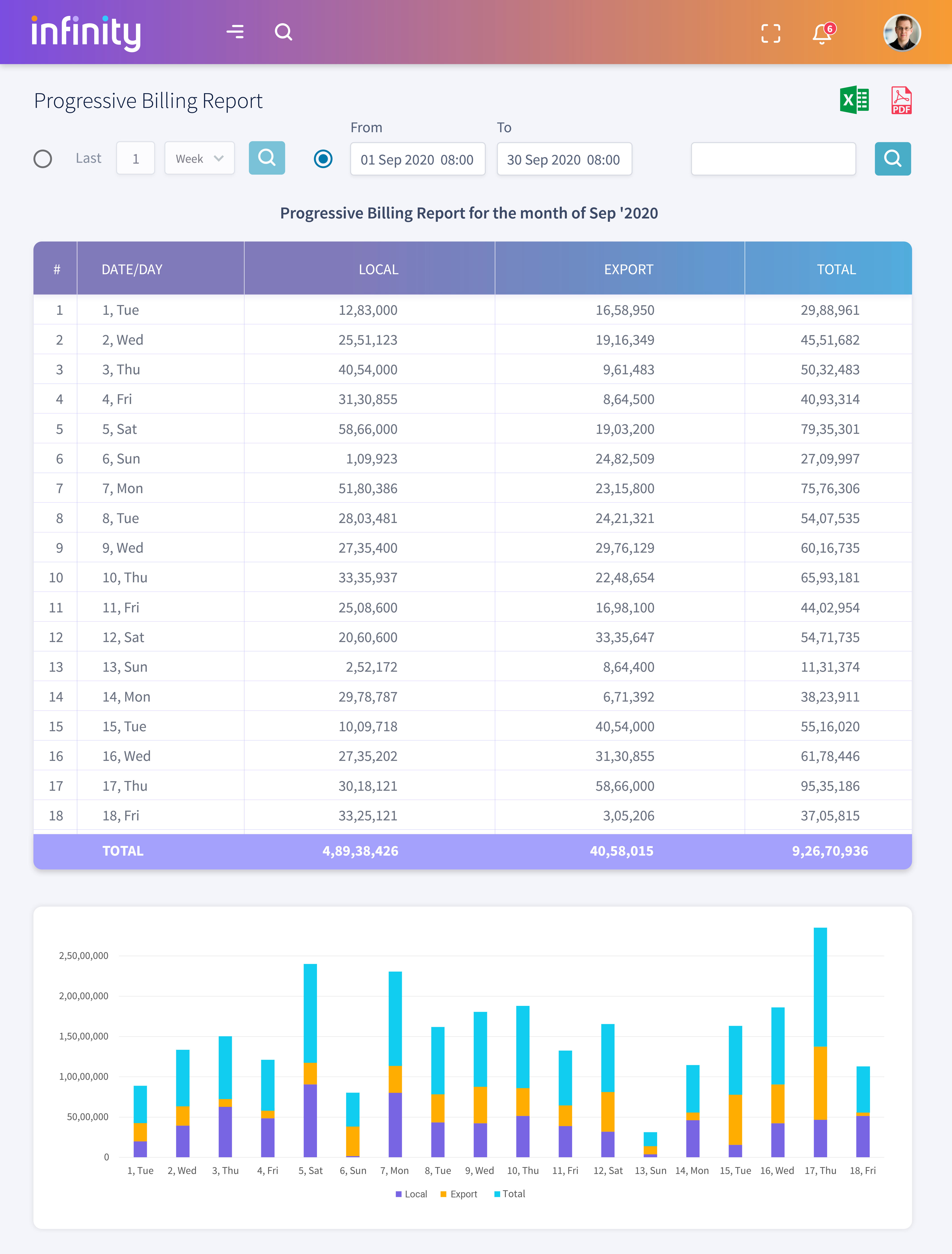The width and height of the screenshot is (952, 1254).
Task: Select the From/To date range radio
Action: click(x=323, y=159)
